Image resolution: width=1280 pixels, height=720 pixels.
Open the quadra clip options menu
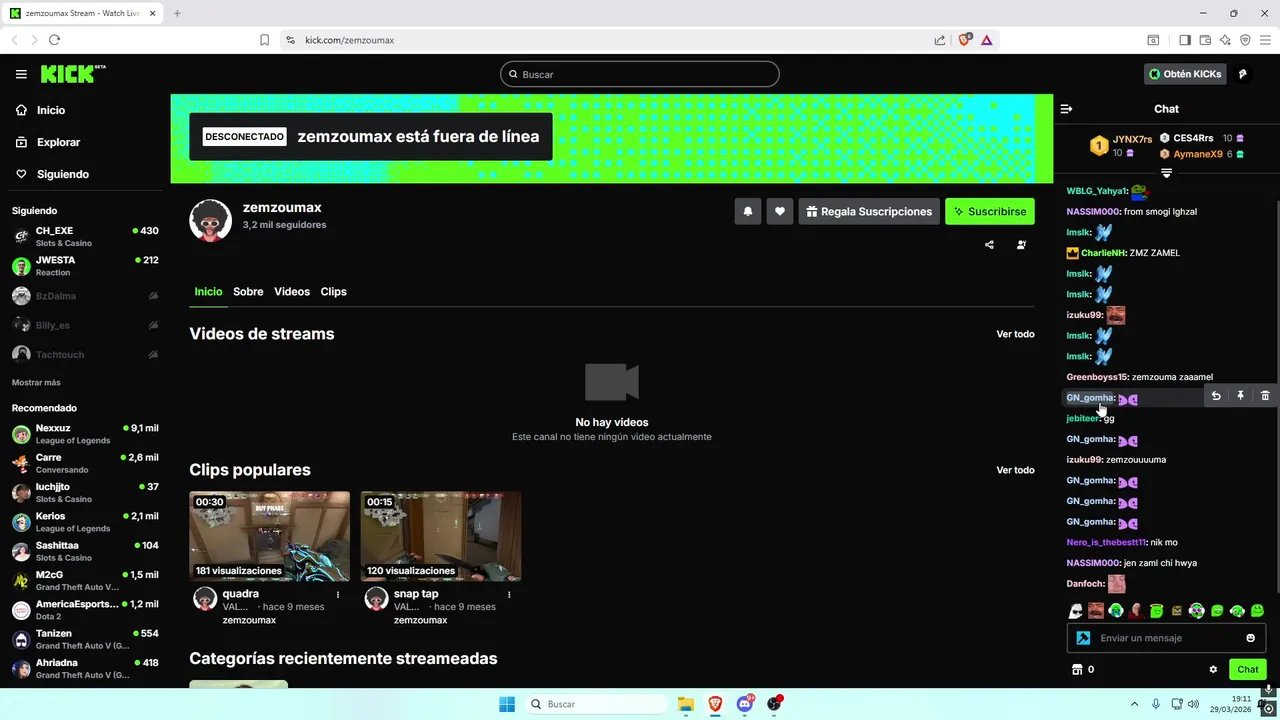[x=338, y=594]
